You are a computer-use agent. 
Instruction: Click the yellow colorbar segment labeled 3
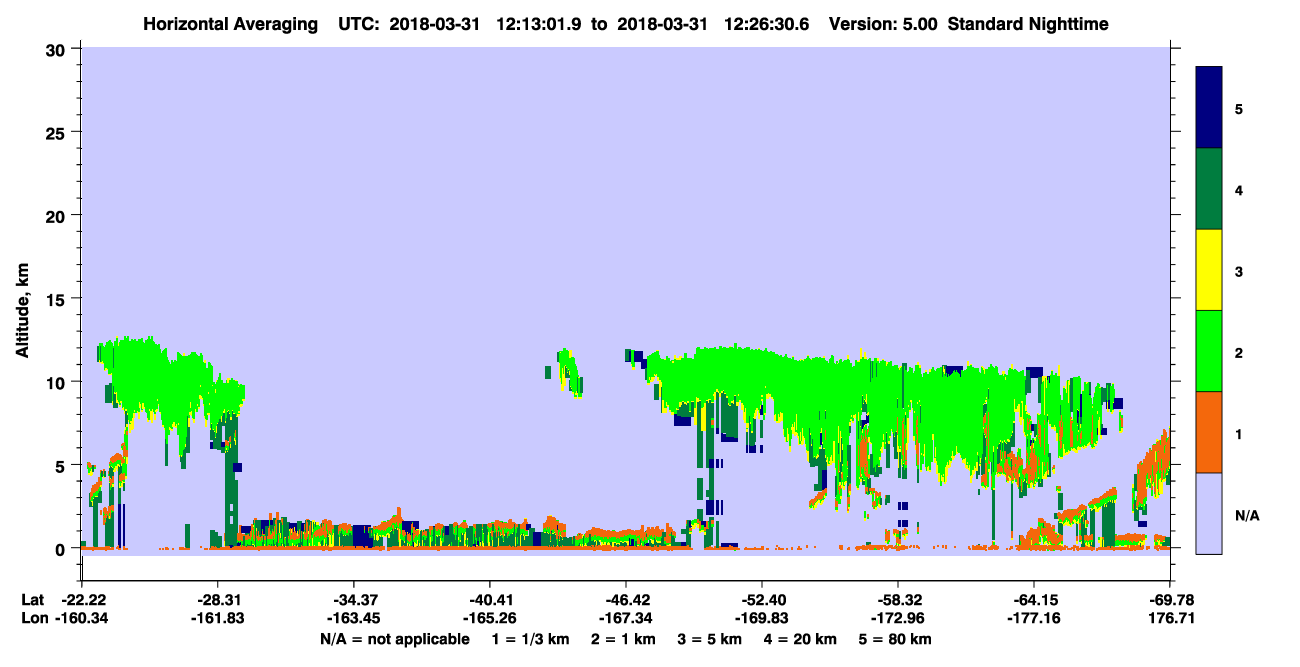coord(1209,270)
